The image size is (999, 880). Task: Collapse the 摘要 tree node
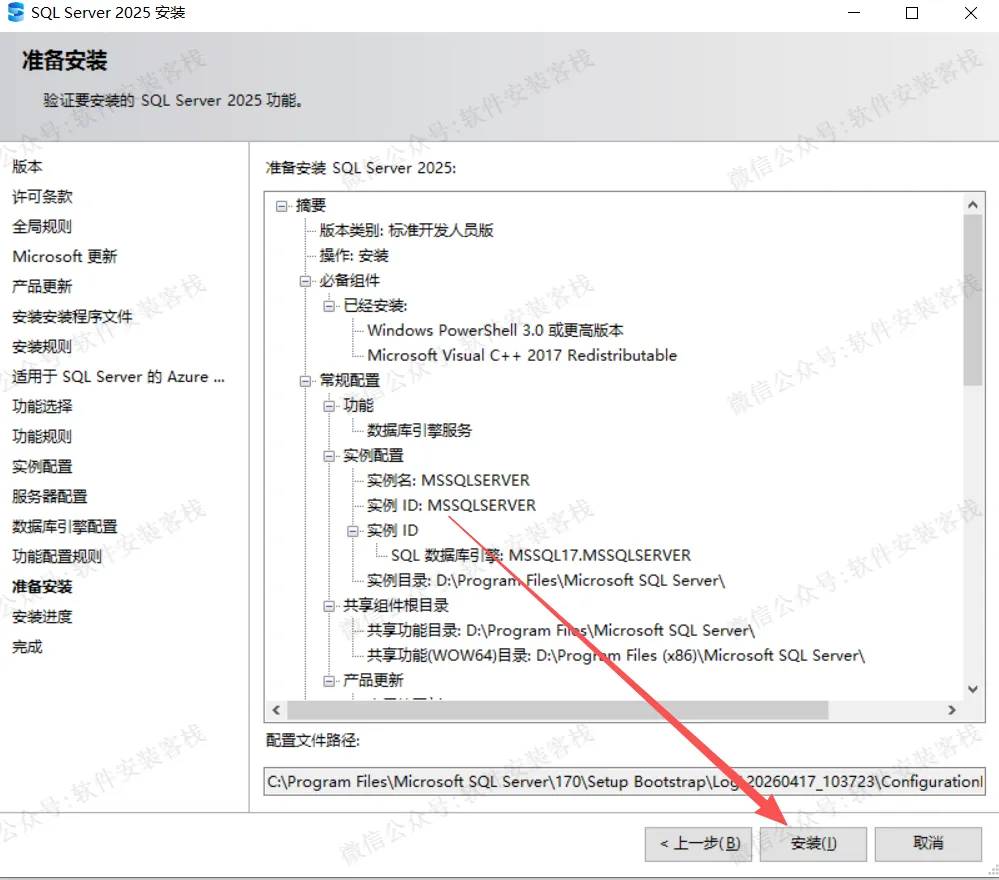282,206
